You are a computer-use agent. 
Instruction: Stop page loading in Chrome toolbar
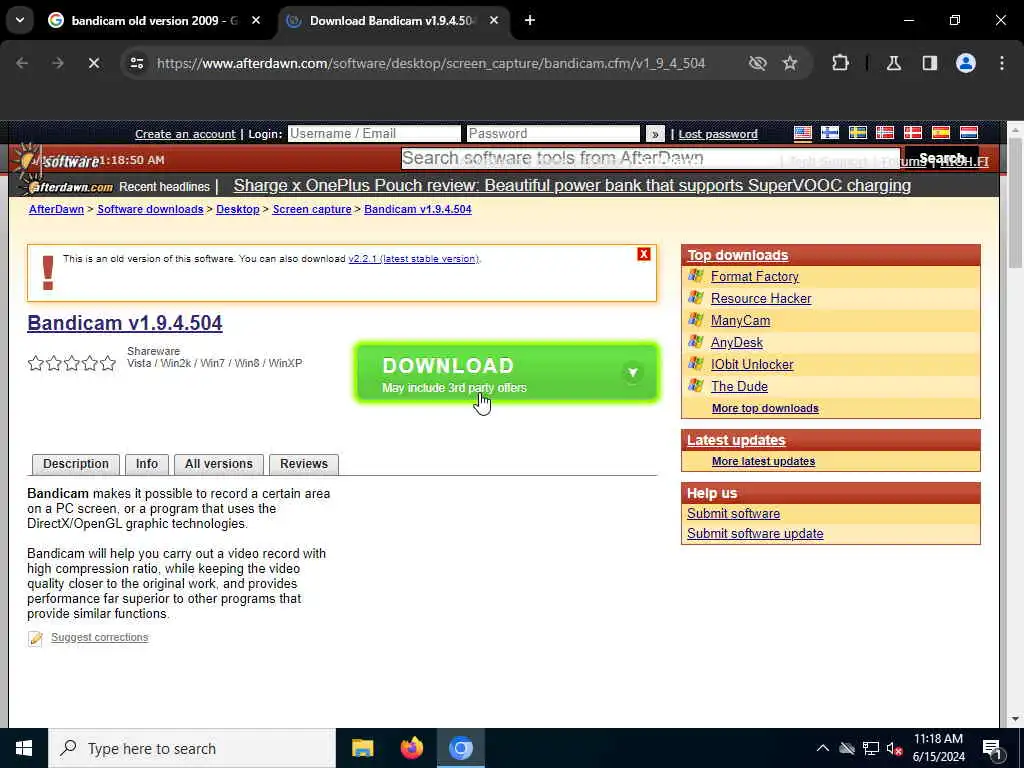94,63
